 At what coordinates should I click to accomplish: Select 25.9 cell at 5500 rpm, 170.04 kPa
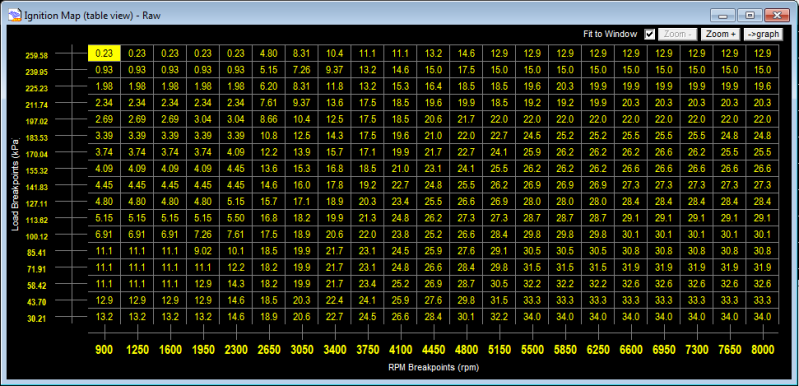pos(532,152)
